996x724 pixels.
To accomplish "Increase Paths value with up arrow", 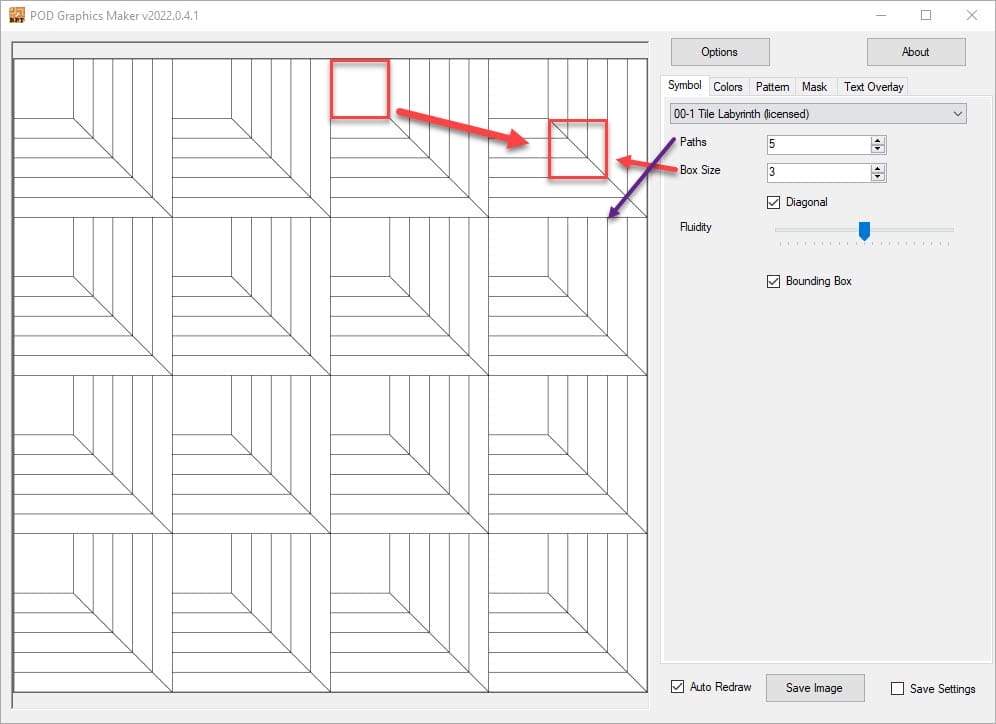I will click(878, 141).
